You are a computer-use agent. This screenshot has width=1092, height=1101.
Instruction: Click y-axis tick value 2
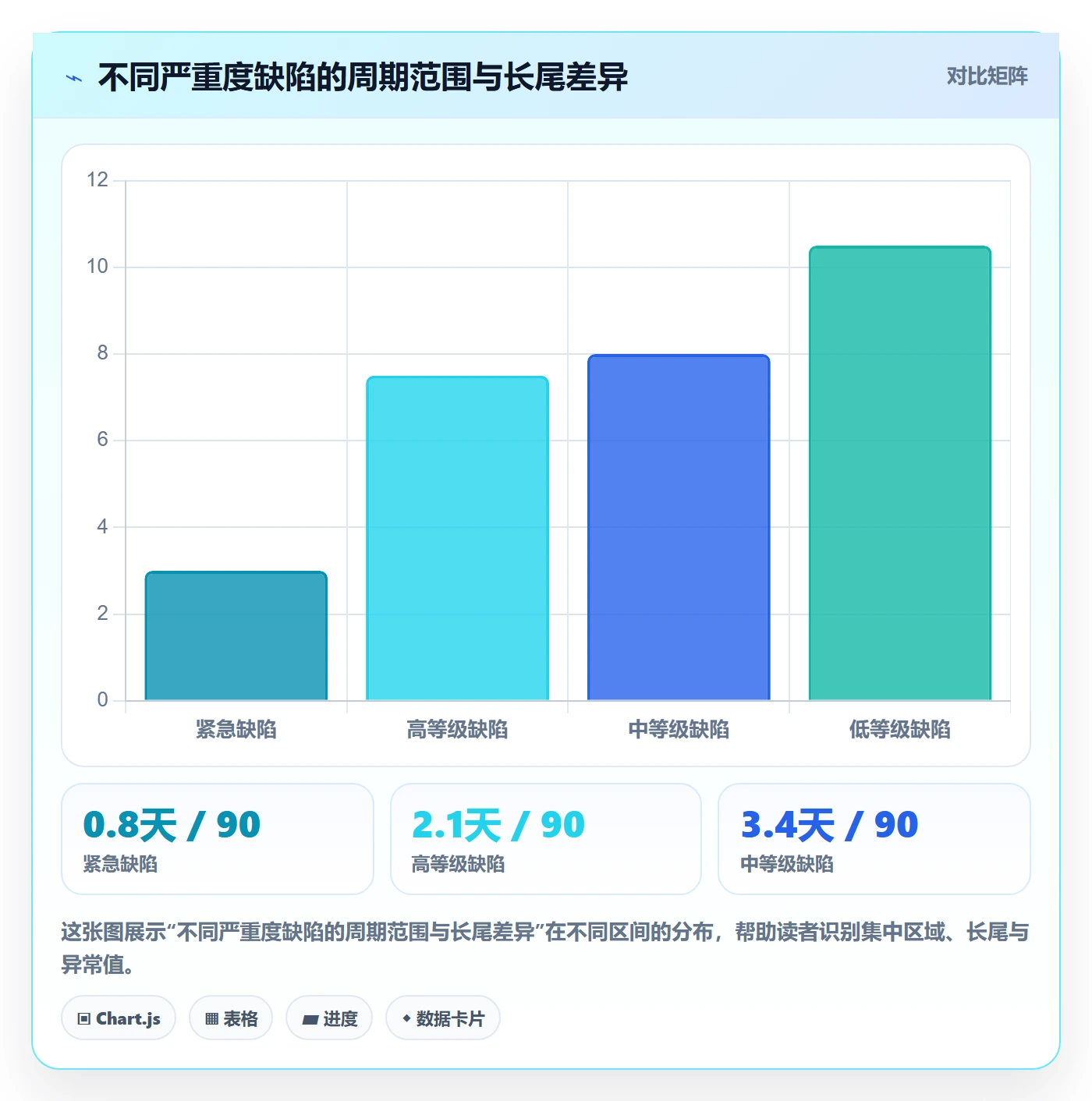click(x=103, y=614)
